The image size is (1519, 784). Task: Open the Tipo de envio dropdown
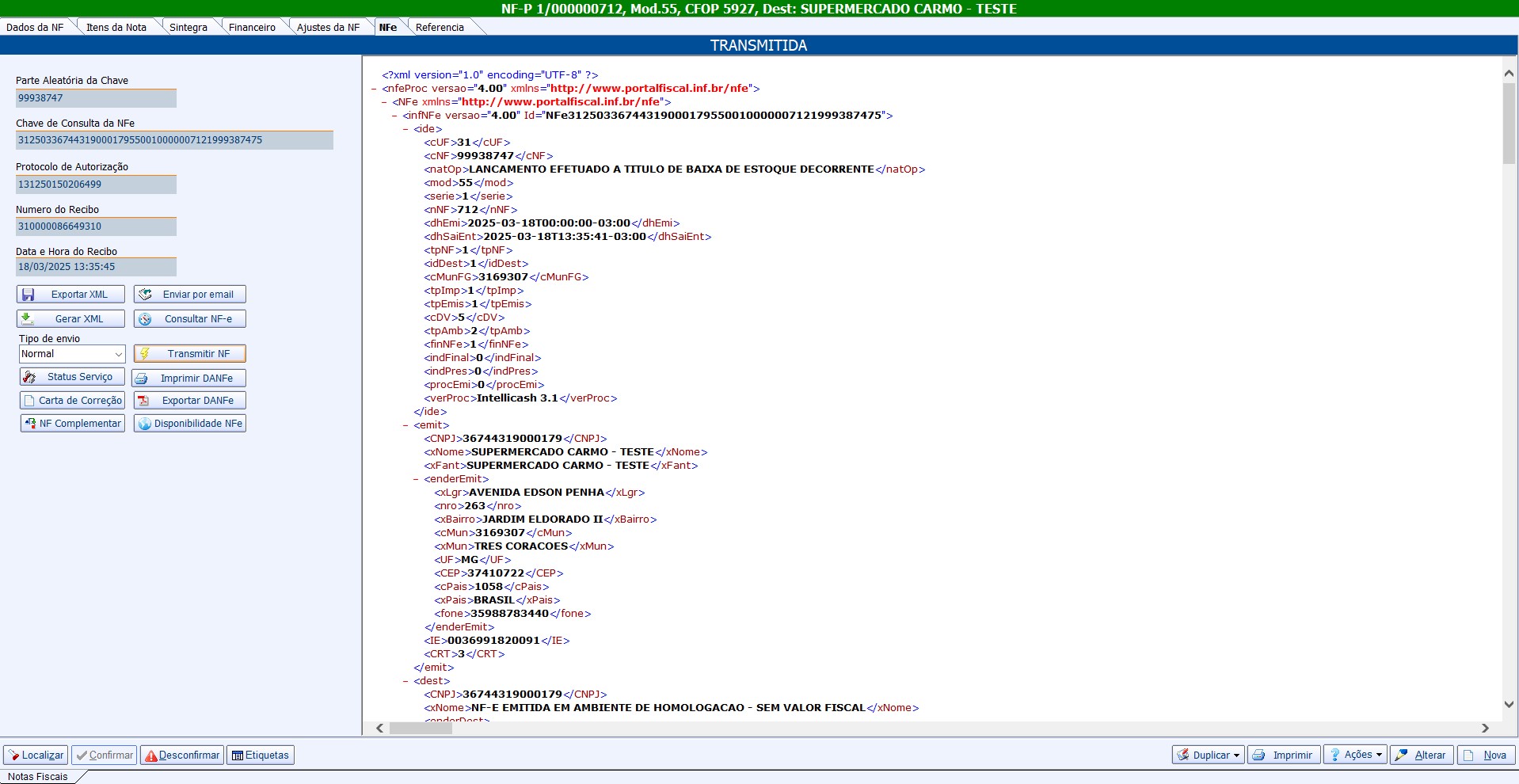coord(118,354)
